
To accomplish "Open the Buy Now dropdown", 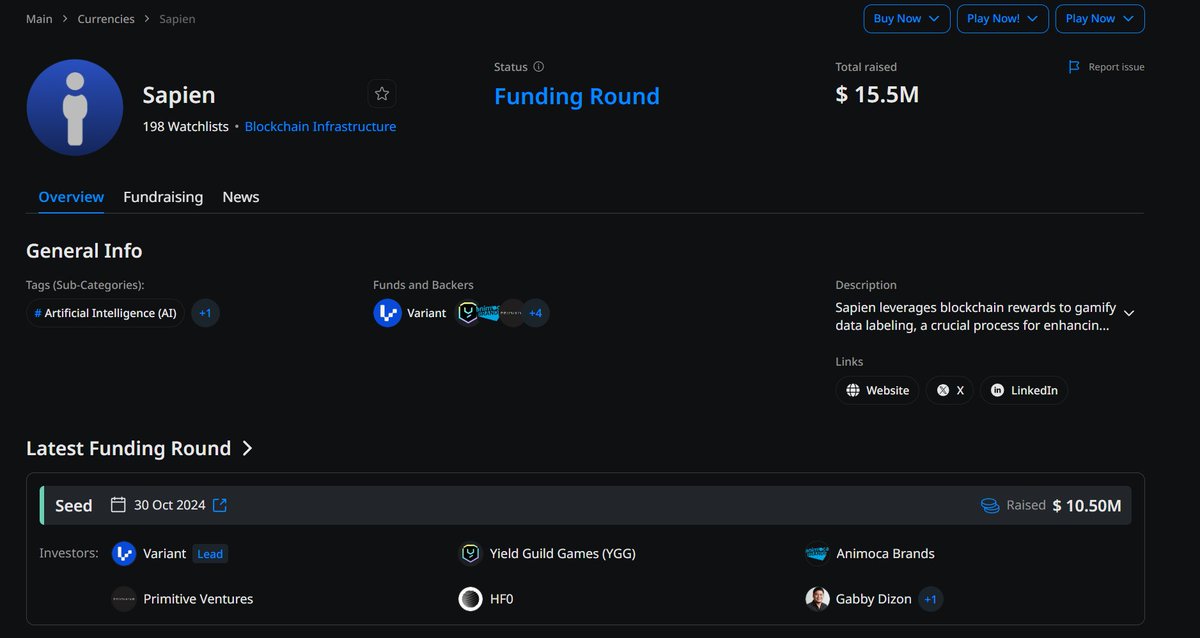I will [x=906, y=18].
